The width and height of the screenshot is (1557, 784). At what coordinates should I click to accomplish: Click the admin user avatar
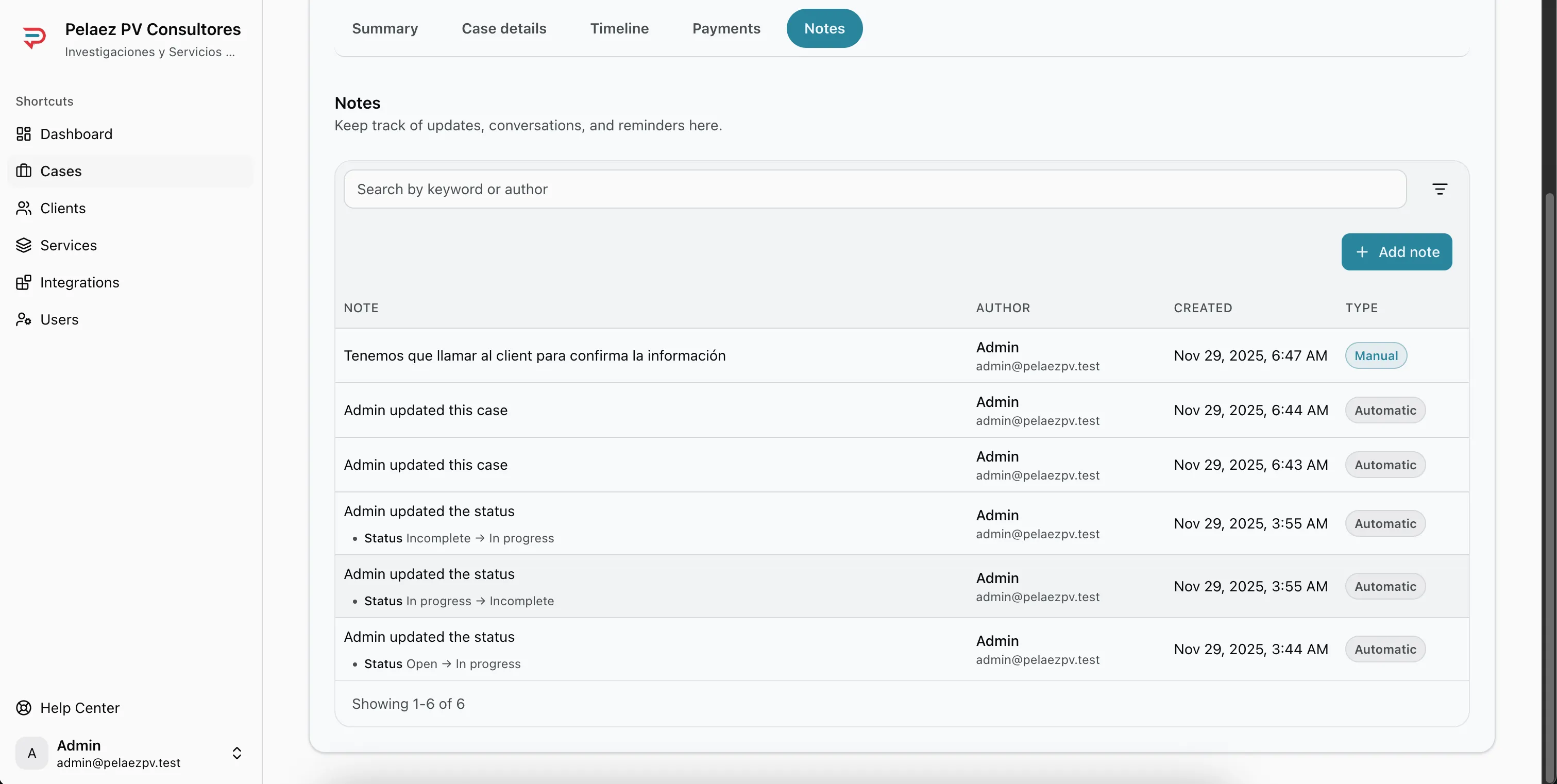[x=32, y=753]
